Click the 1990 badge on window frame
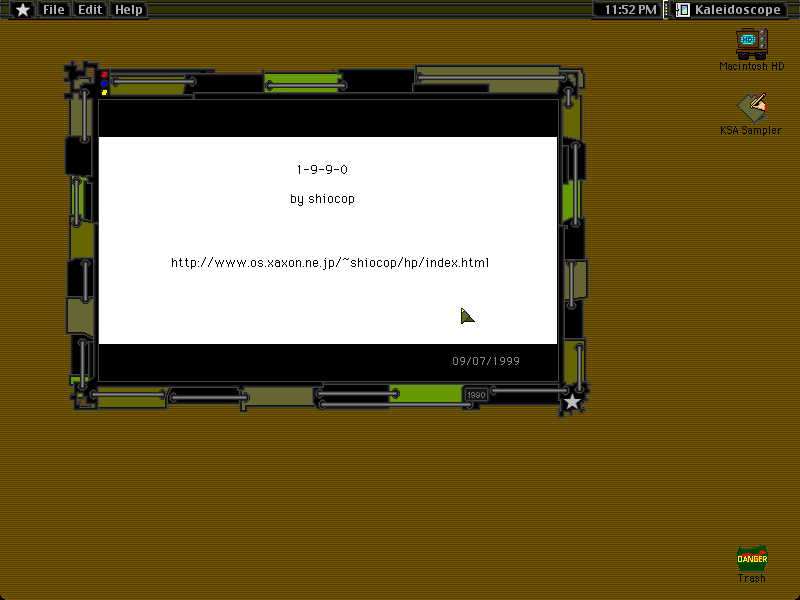This screenshot has height=600, width=800. click(x=476, y=395)
